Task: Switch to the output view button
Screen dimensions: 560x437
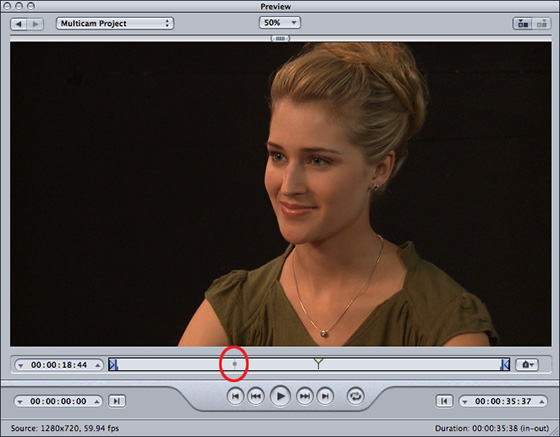Action: 541,24
